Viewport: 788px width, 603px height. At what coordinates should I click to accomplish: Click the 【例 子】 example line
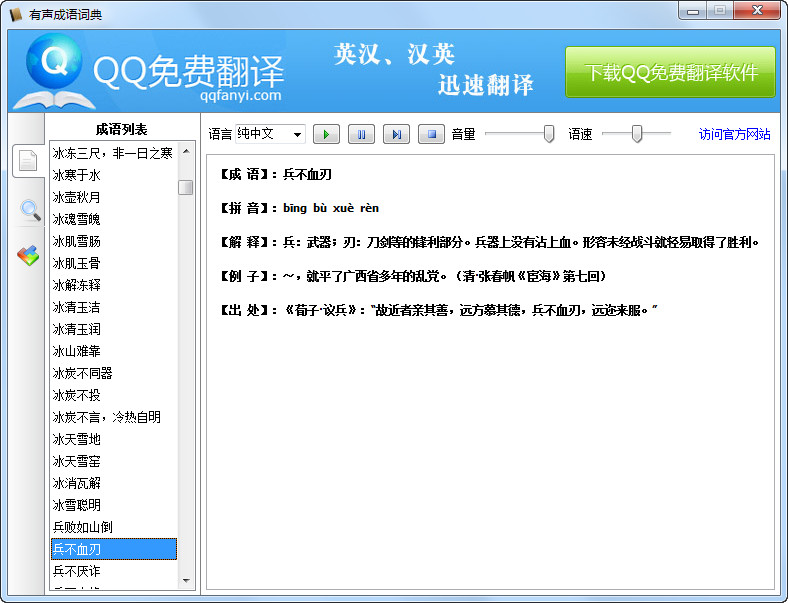pos(414,276)
